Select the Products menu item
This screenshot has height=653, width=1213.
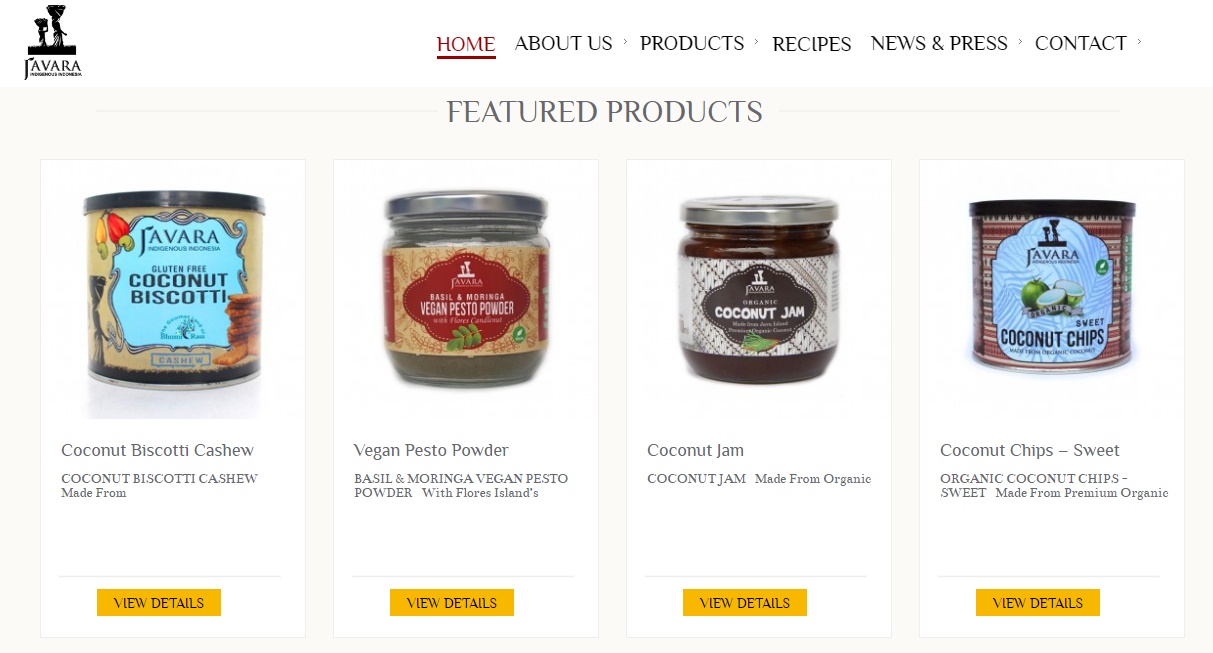click(692, 43)
